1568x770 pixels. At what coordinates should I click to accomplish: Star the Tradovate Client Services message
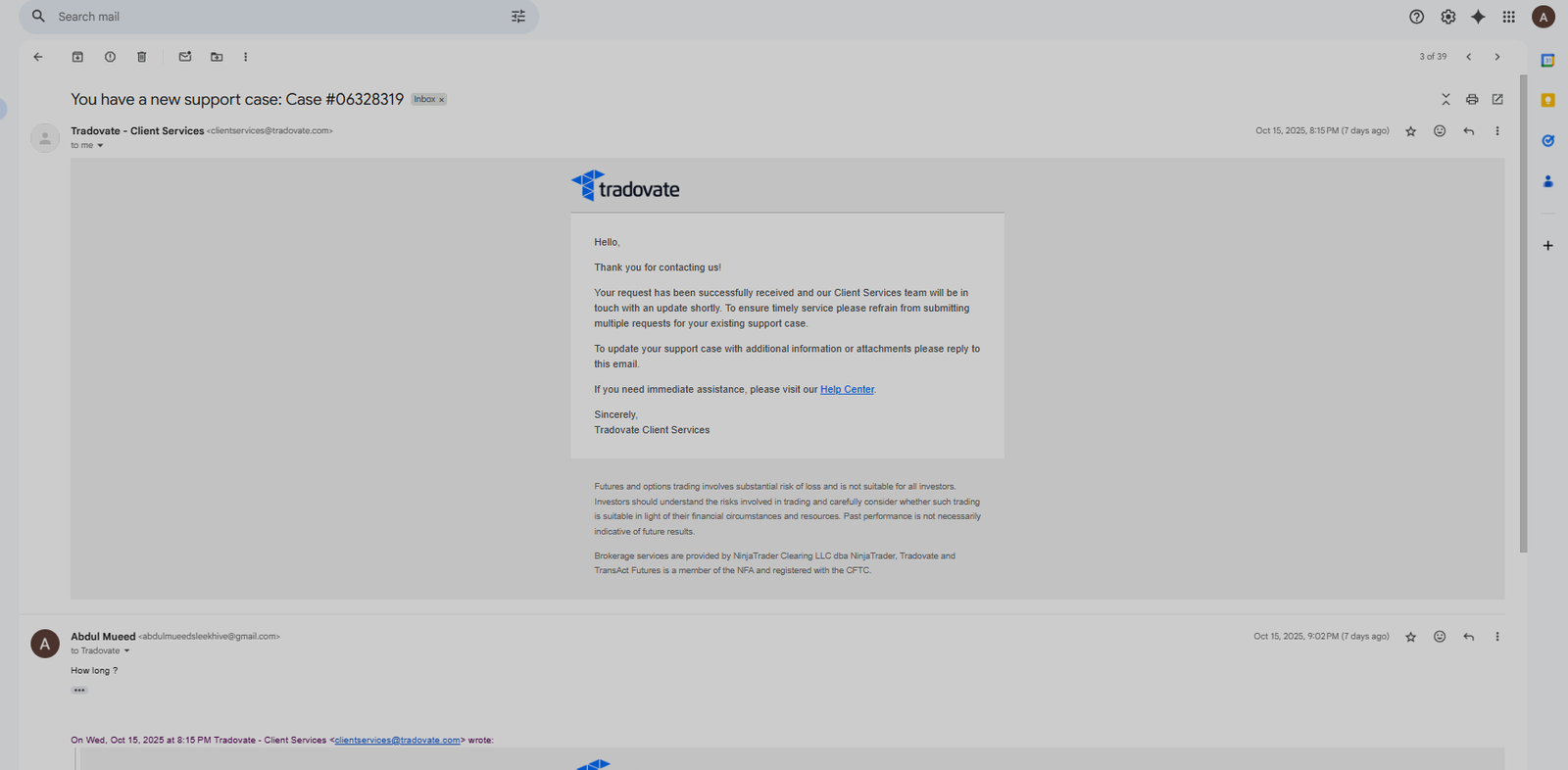(x=1410, y=131)
